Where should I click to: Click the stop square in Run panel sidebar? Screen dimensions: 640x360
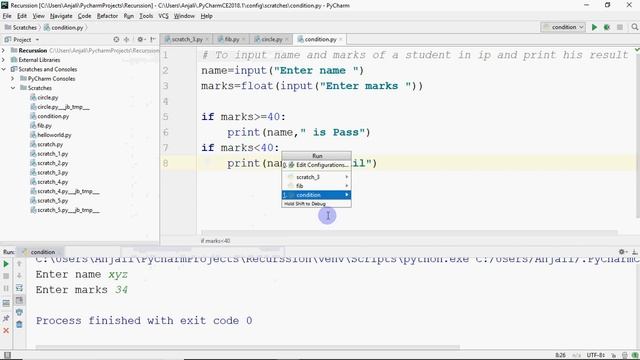click(x=6, y=276)
